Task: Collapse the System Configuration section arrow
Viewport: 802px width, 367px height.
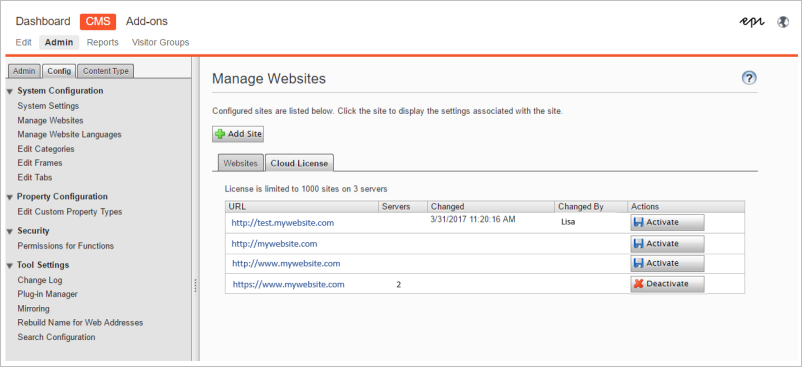Action: click(10, 91)
